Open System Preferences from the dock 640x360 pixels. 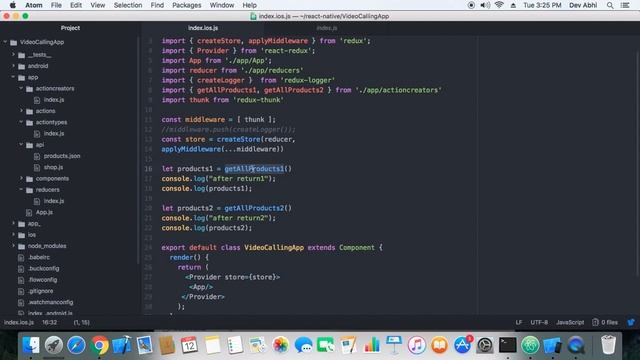tap(485, 345)
